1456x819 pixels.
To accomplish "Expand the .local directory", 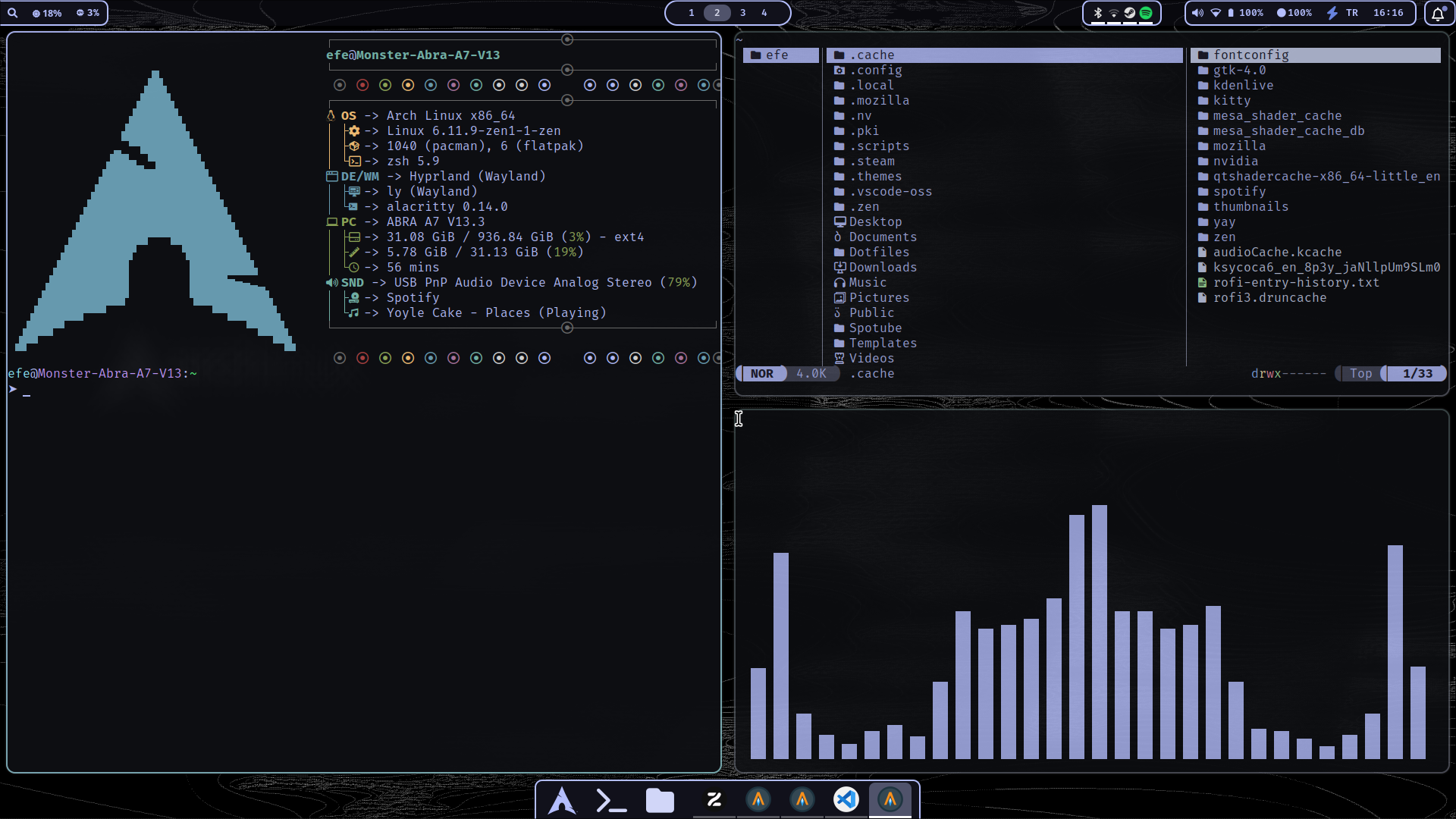I will [873, 85].
